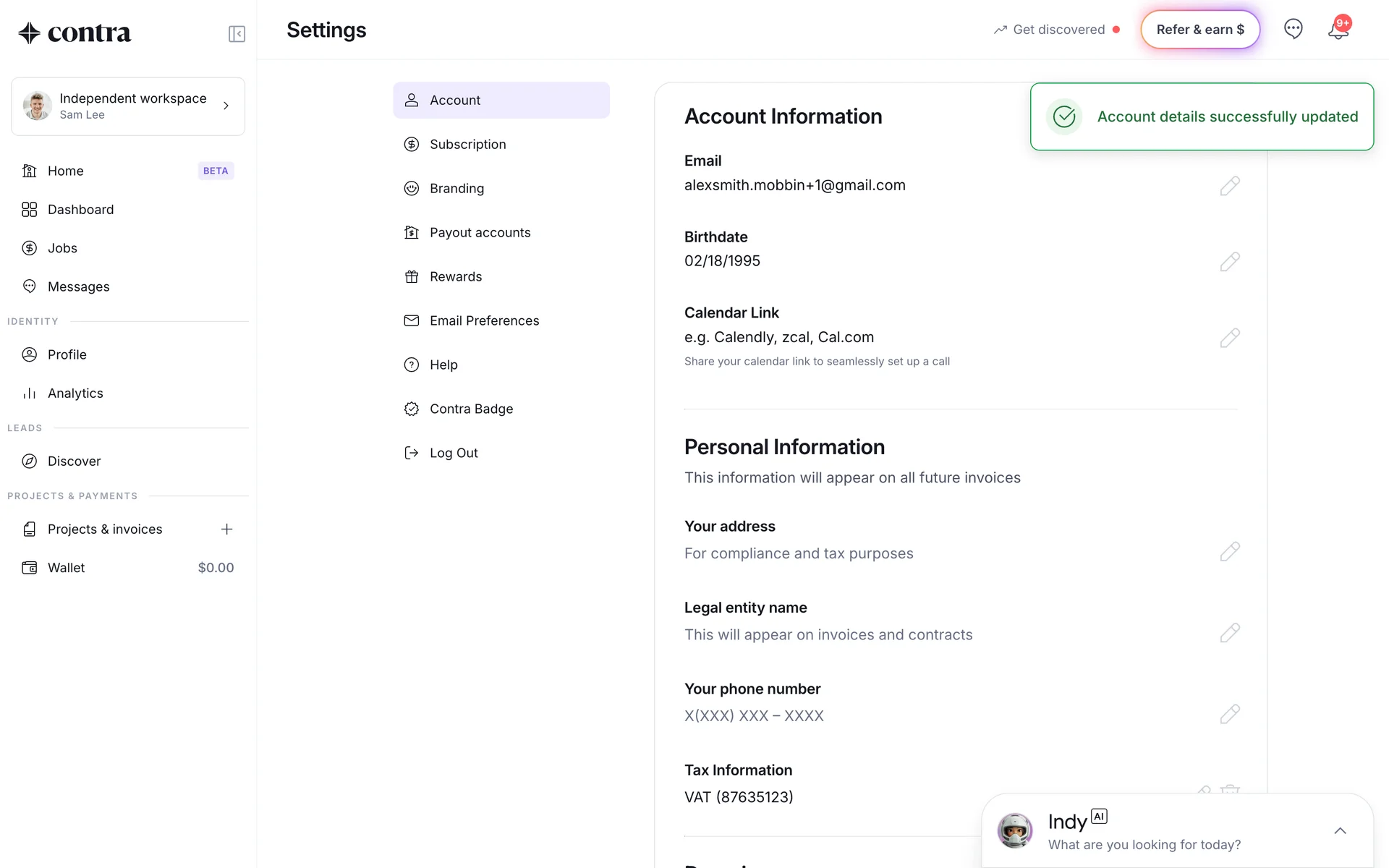Click the Contra logo
This screenshot has height=868, width=1389.
(x=75, y=33)
